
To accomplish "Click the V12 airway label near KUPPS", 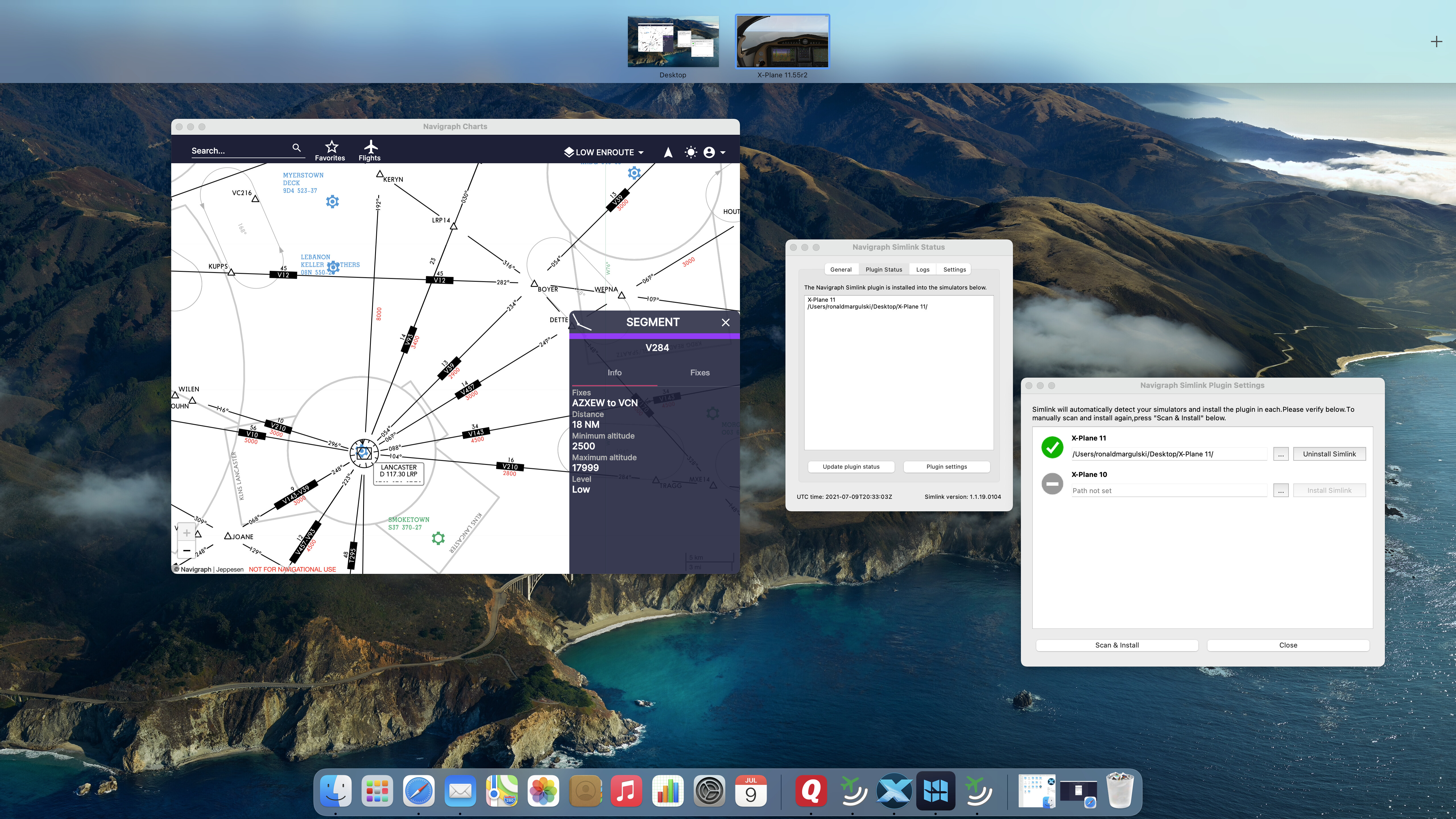I will tap(283, 275).
